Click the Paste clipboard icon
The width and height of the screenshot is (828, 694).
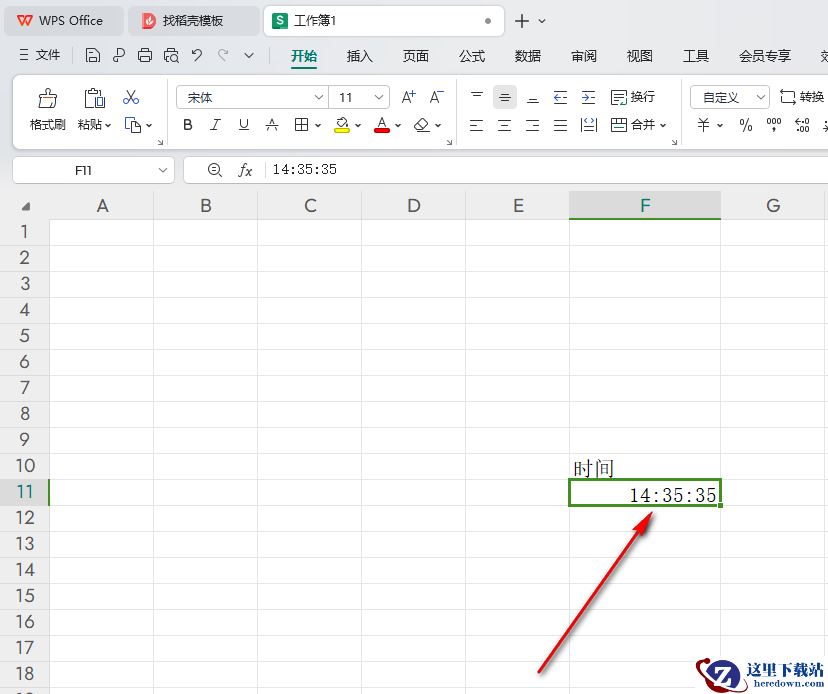tap(95, 98)
